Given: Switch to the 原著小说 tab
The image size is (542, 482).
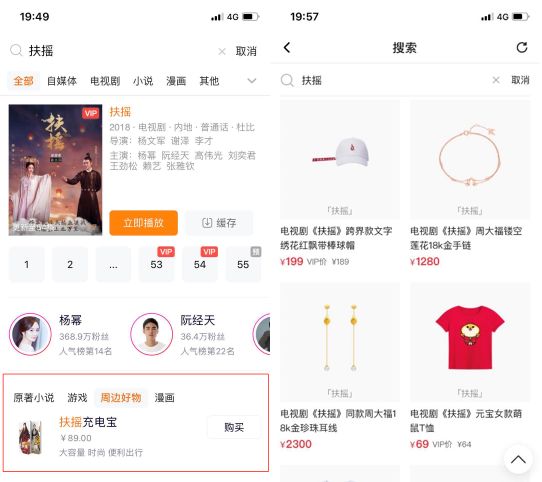Looking at the screenshot, I should 34,398.
